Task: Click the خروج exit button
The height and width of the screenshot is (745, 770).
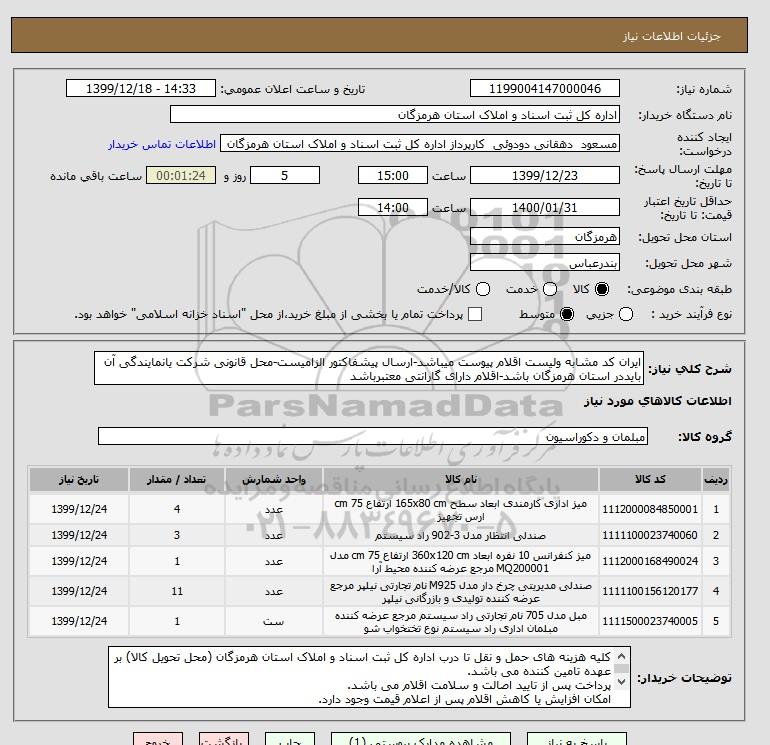Action: click(x=158, y=739)
